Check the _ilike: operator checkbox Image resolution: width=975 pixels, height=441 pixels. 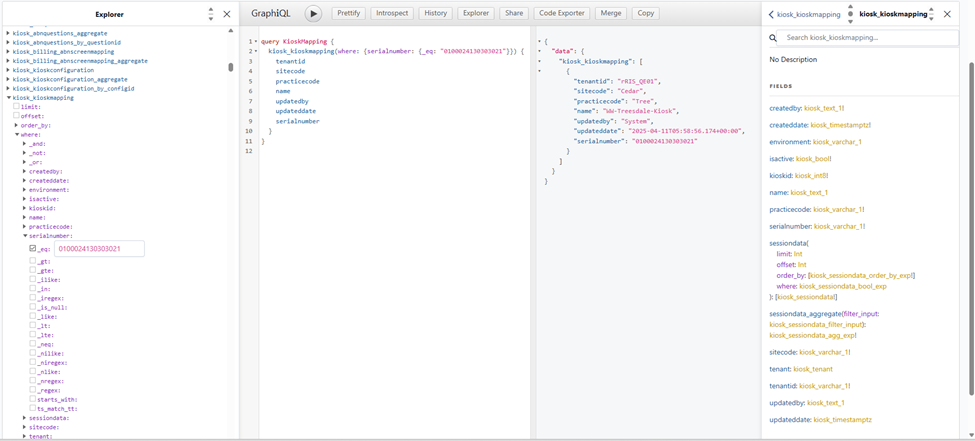32,280
